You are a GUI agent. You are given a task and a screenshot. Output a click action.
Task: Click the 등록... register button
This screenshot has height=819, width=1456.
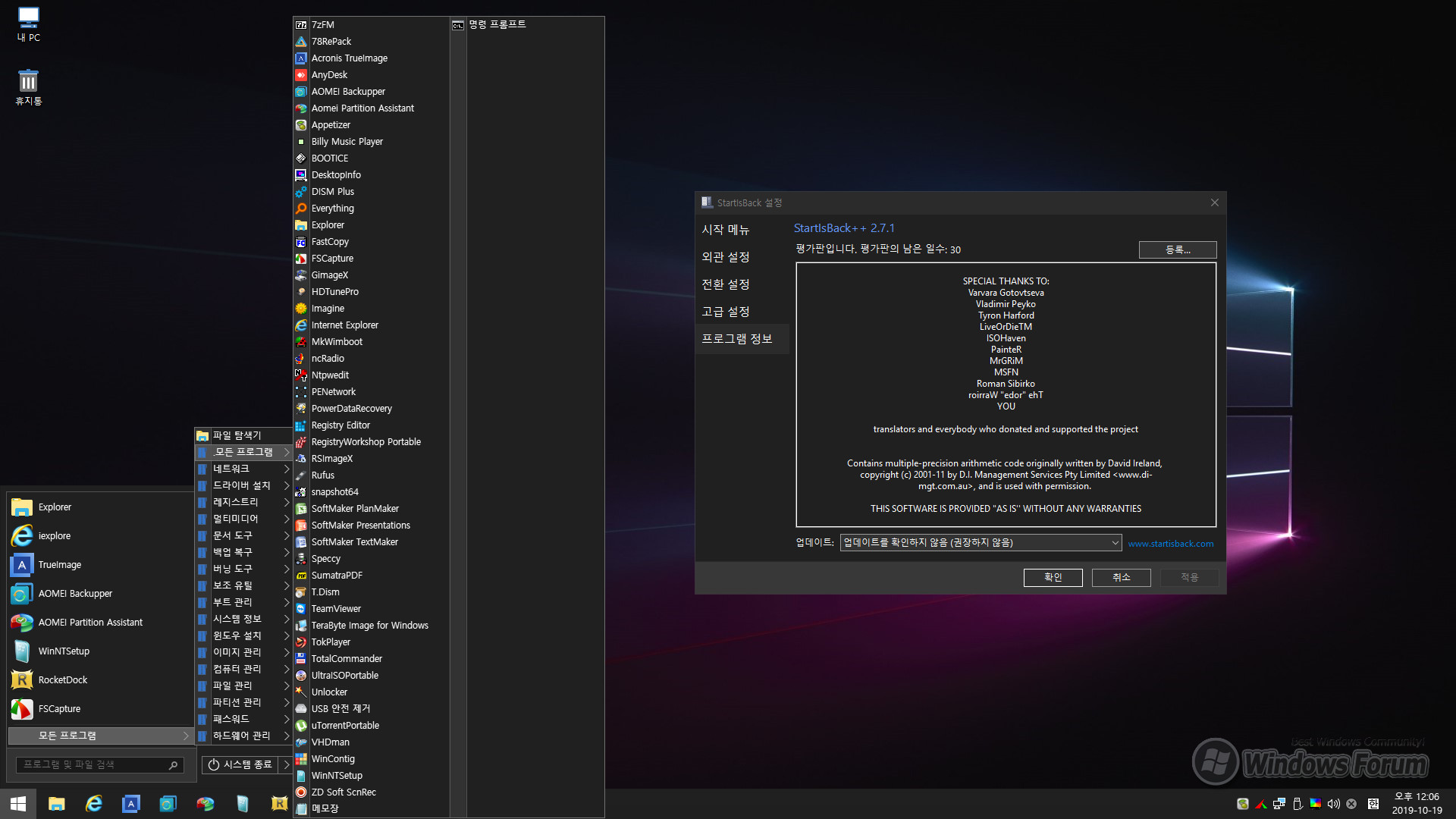[1178, 249]
